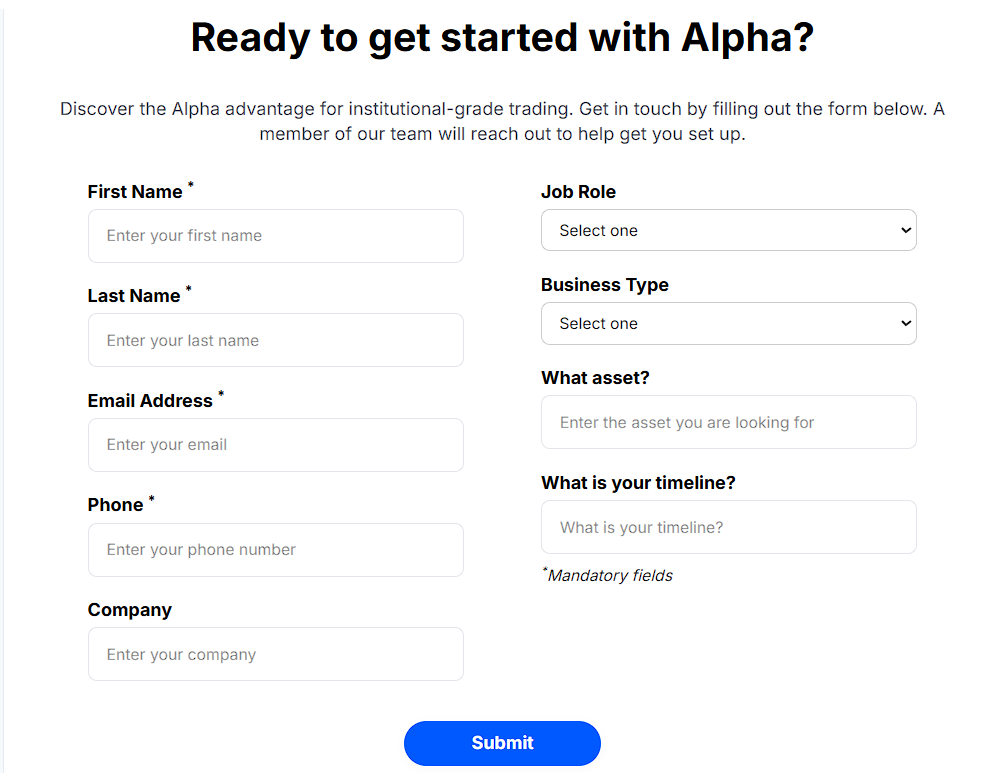Select the Email Address input field

275,445
